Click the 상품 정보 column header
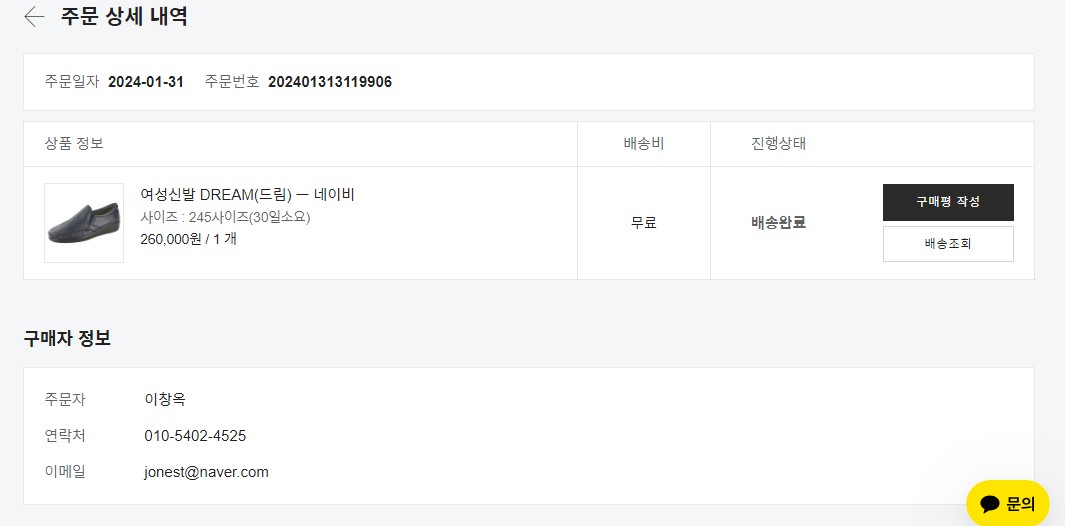 tap(74, 144)
